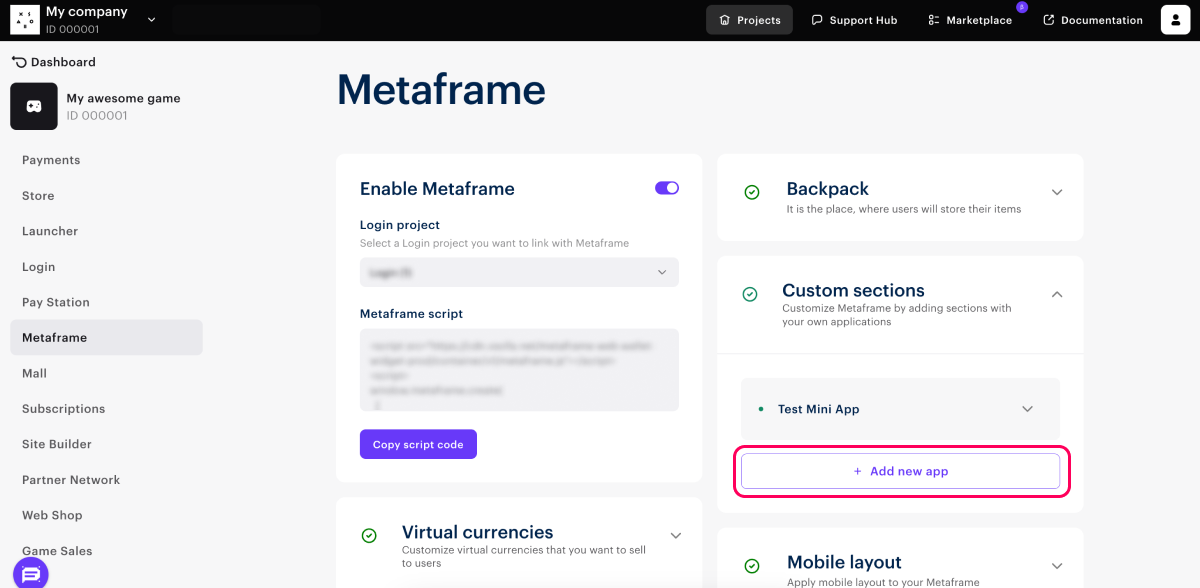Image resolution: width=1200 pixels, height=588 pixels.
Task: Click the Documentation external link icon
Action: 1049,20
